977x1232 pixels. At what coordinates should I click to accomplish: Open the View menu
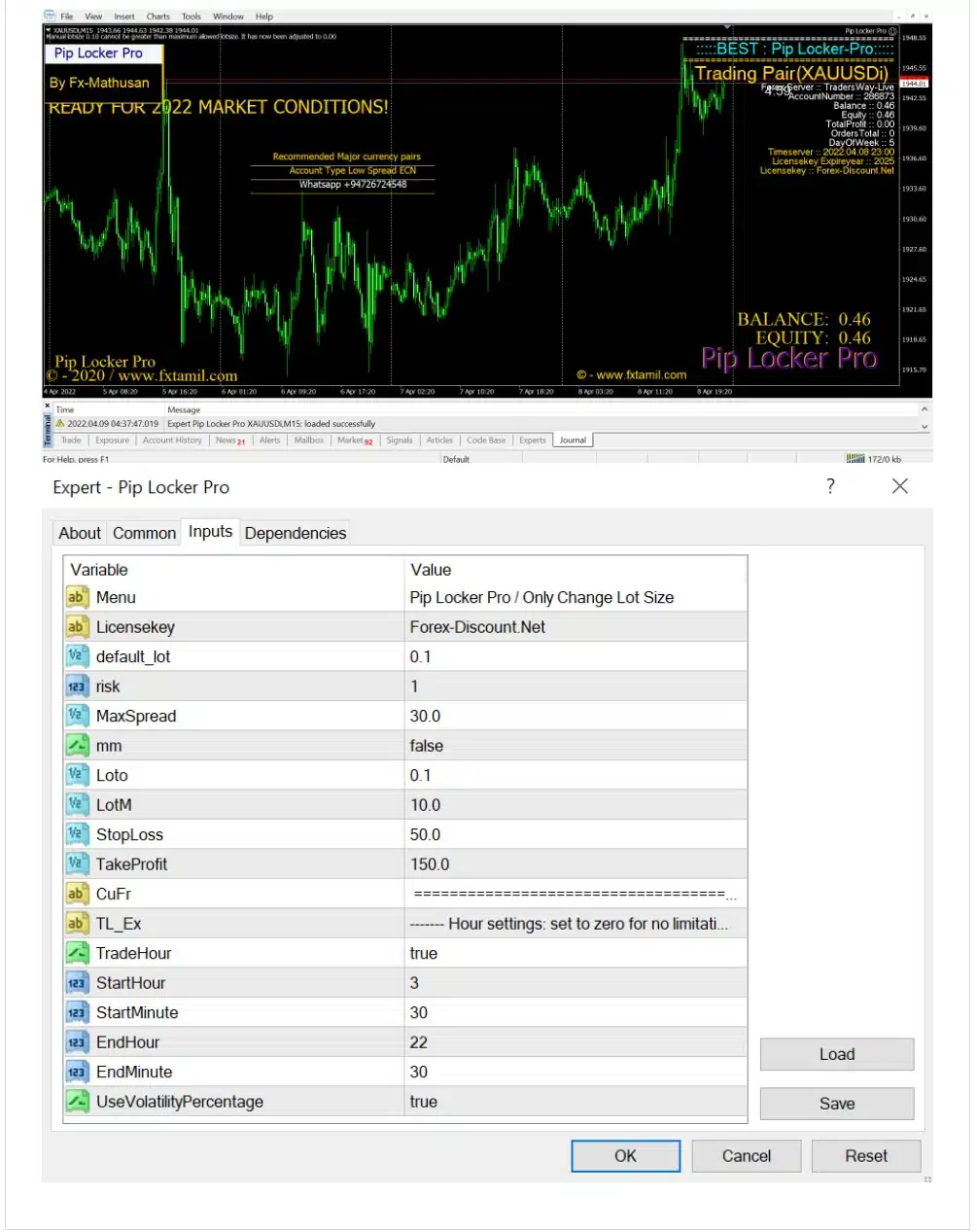tap(93, 17)
